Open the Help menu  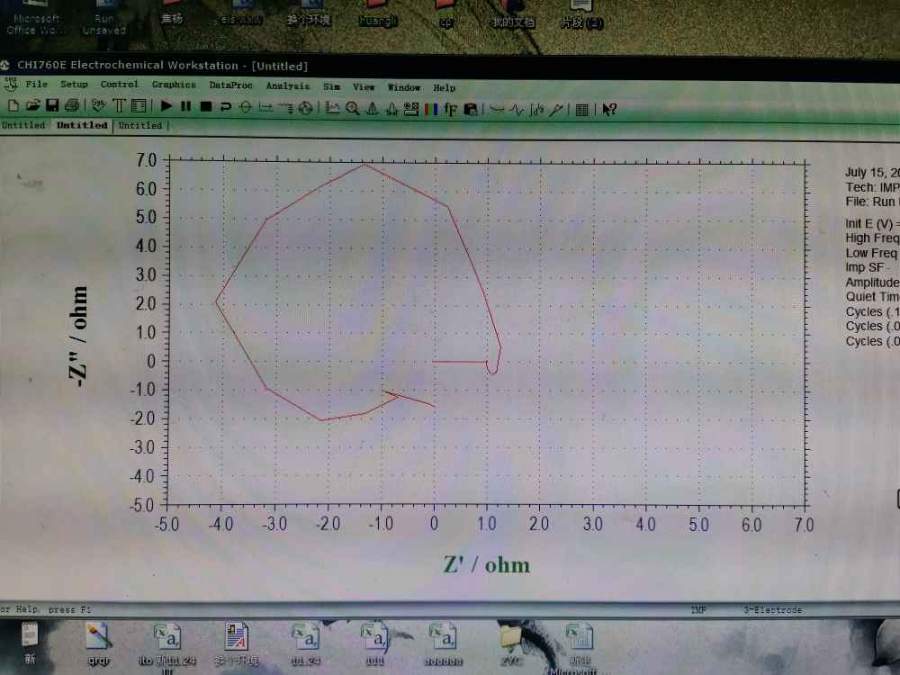[x=444, y=88]
